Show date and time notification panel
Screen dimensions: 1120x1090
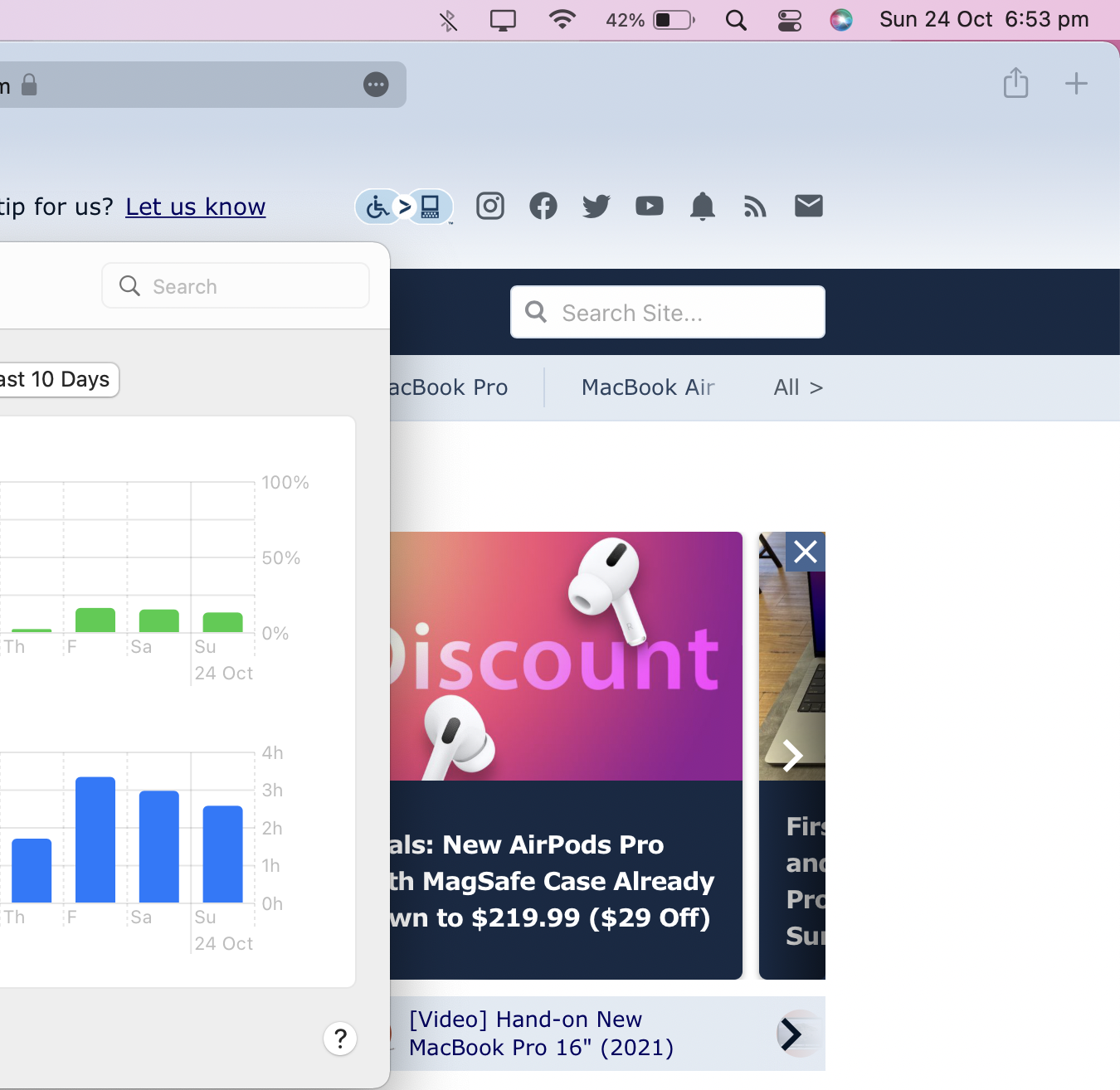point(984,20)
